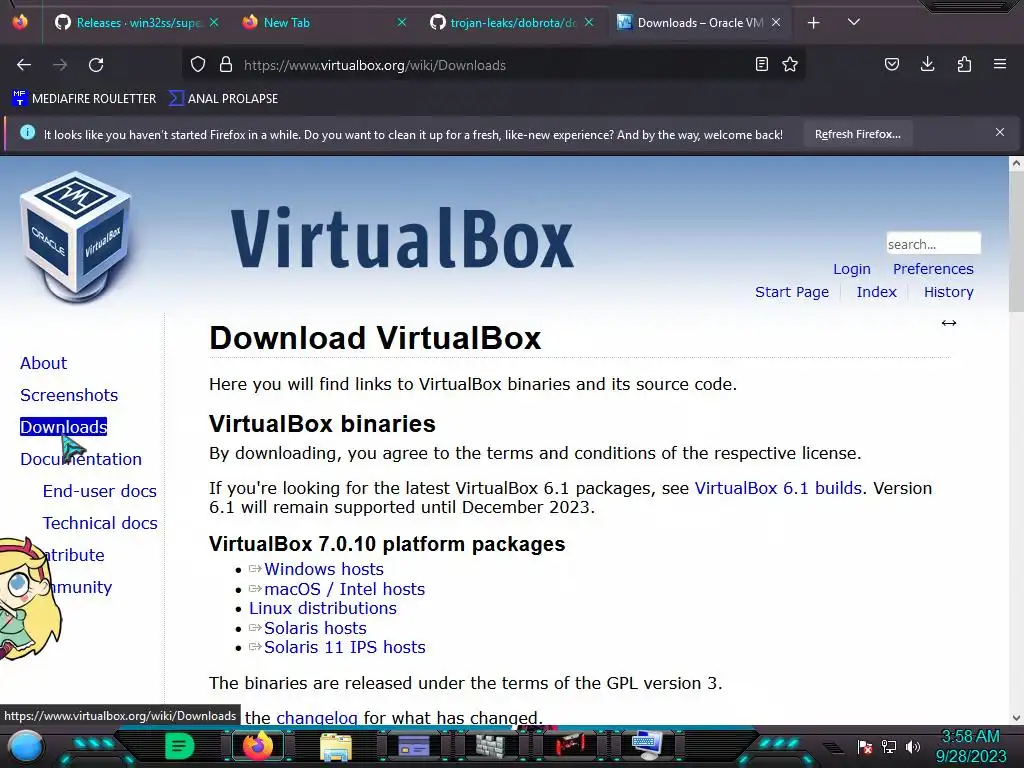Open the Firefox hamburger menu

(1000, 64)
